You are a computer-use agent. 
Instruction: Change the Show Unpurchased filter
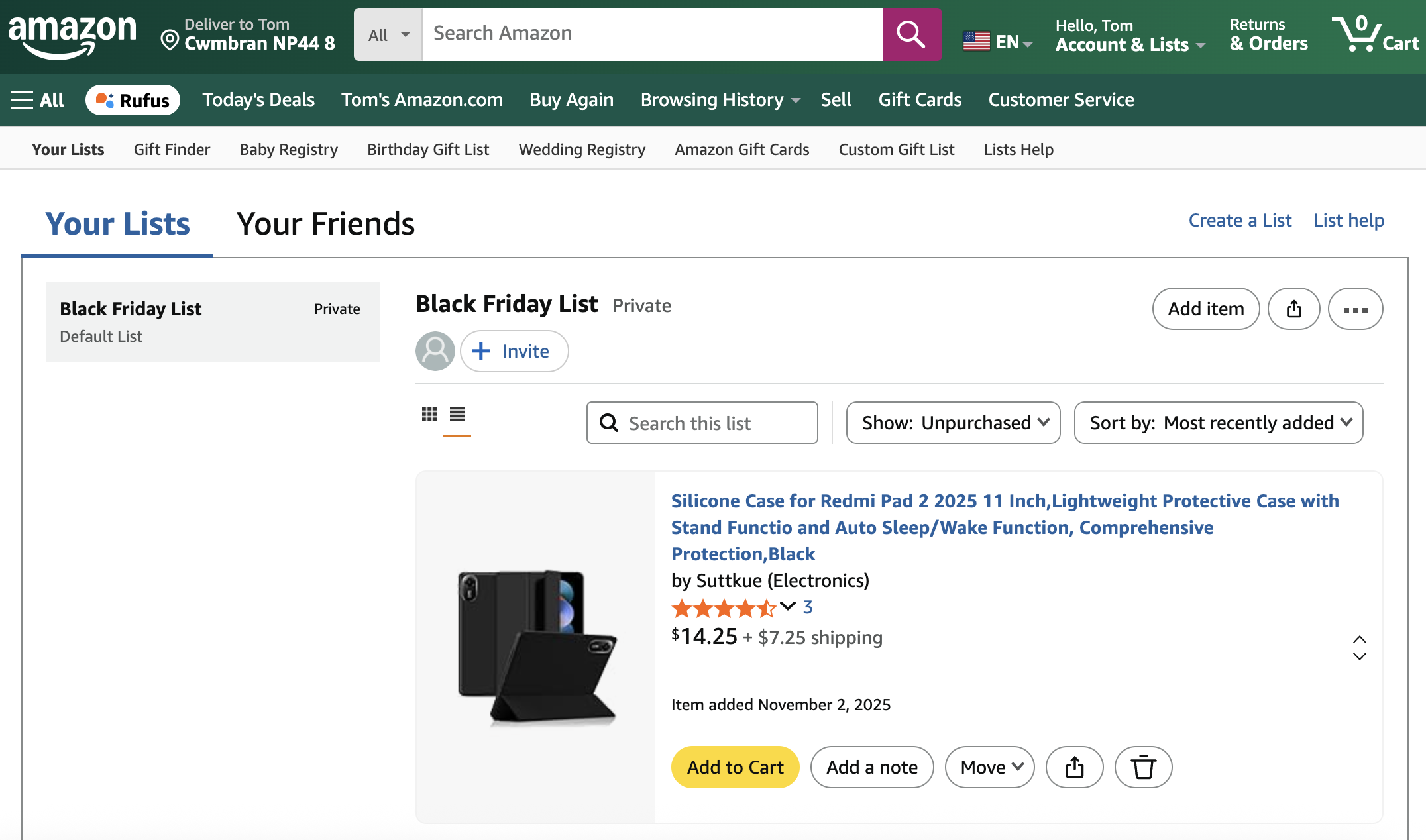pyautogui.click(x=953, y=423)
